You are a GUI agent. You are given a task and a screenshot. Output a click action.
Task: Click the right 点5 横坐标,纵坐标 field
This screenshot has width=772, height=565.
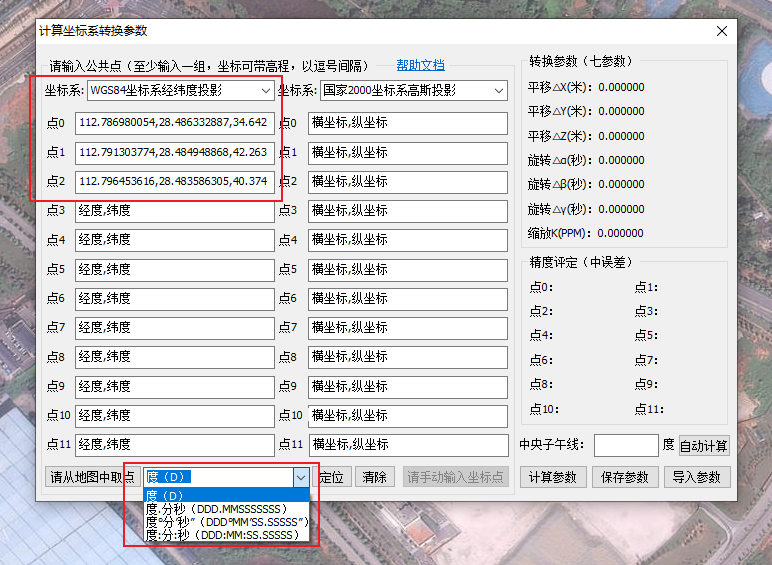tap(408, 270)
